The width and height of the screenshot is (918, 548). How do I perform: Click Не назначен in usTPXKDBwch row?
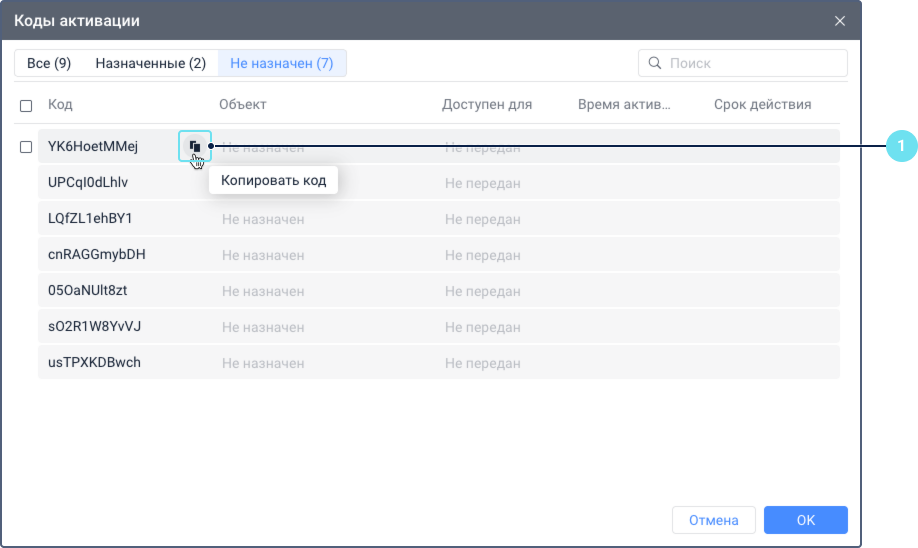[x=263, y=364]
